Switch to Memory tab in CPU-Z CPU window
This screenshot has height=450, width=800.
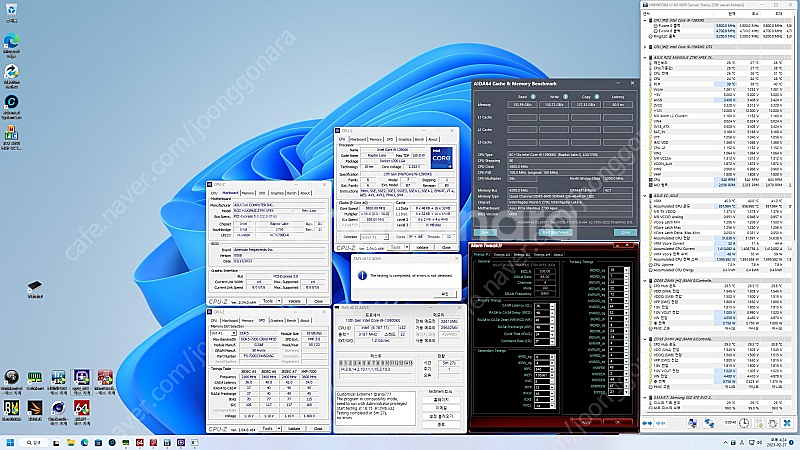point(376,139)
